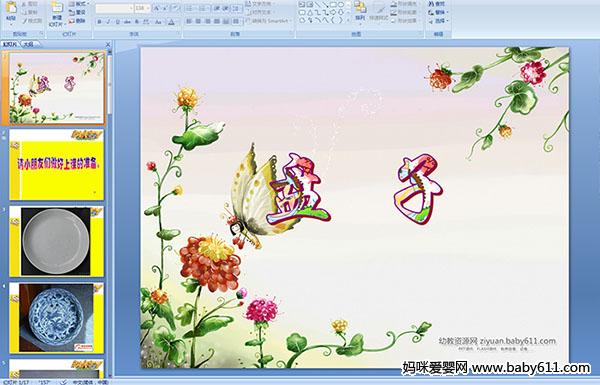Click the Delete slide button

pos(77,21)
